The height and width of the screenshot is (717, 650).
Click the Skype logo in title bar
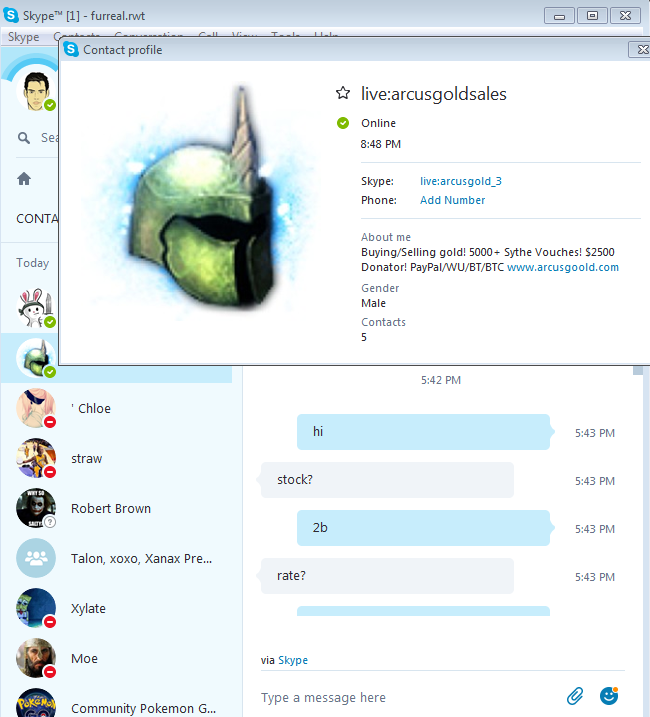tap(11, 15)
